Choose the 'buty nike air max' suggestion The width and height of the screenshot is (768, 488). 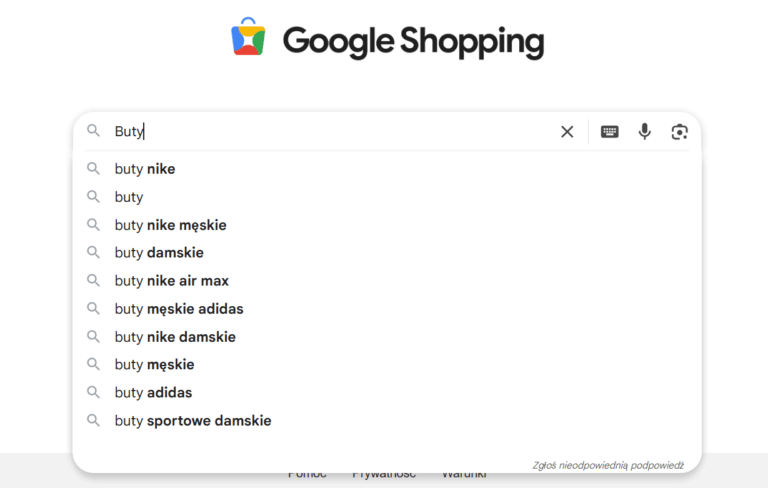(x=171, y=281)
